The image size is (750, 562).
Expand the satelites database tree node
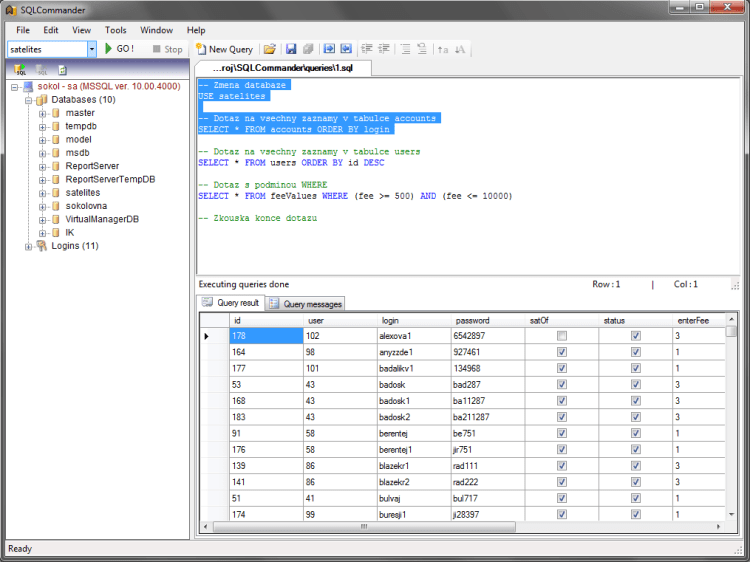[x=43, y=192]
